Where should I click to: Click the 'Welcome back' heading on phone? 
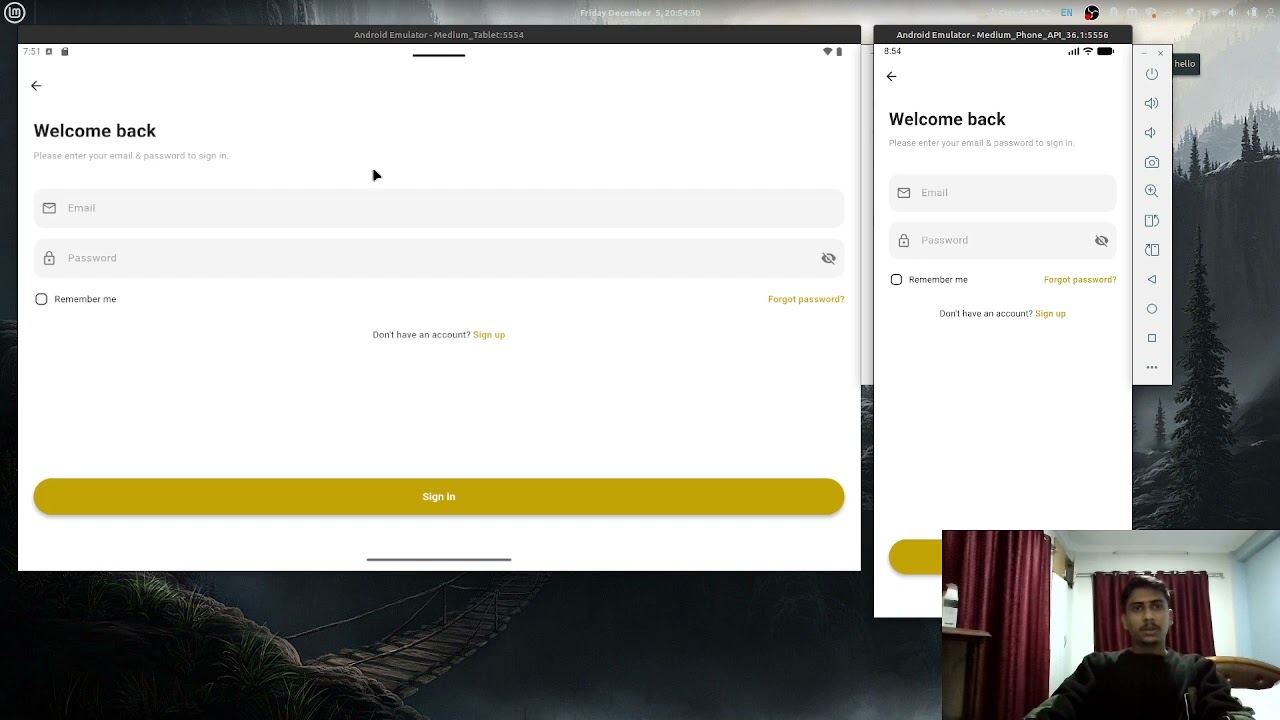[x=947, y=119]
